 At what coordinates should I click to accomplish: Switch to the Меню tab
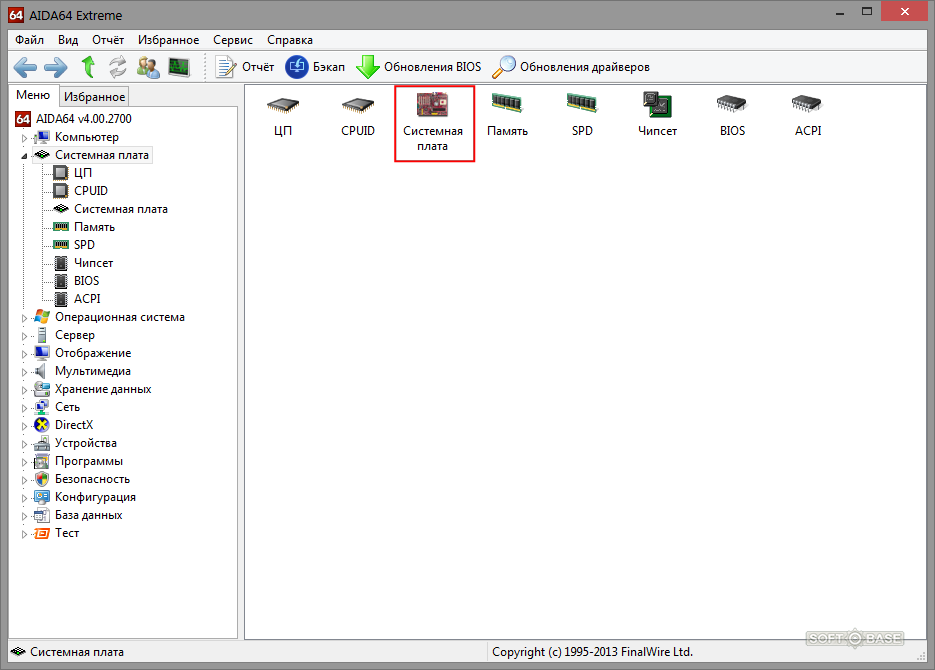pos(33,95)
